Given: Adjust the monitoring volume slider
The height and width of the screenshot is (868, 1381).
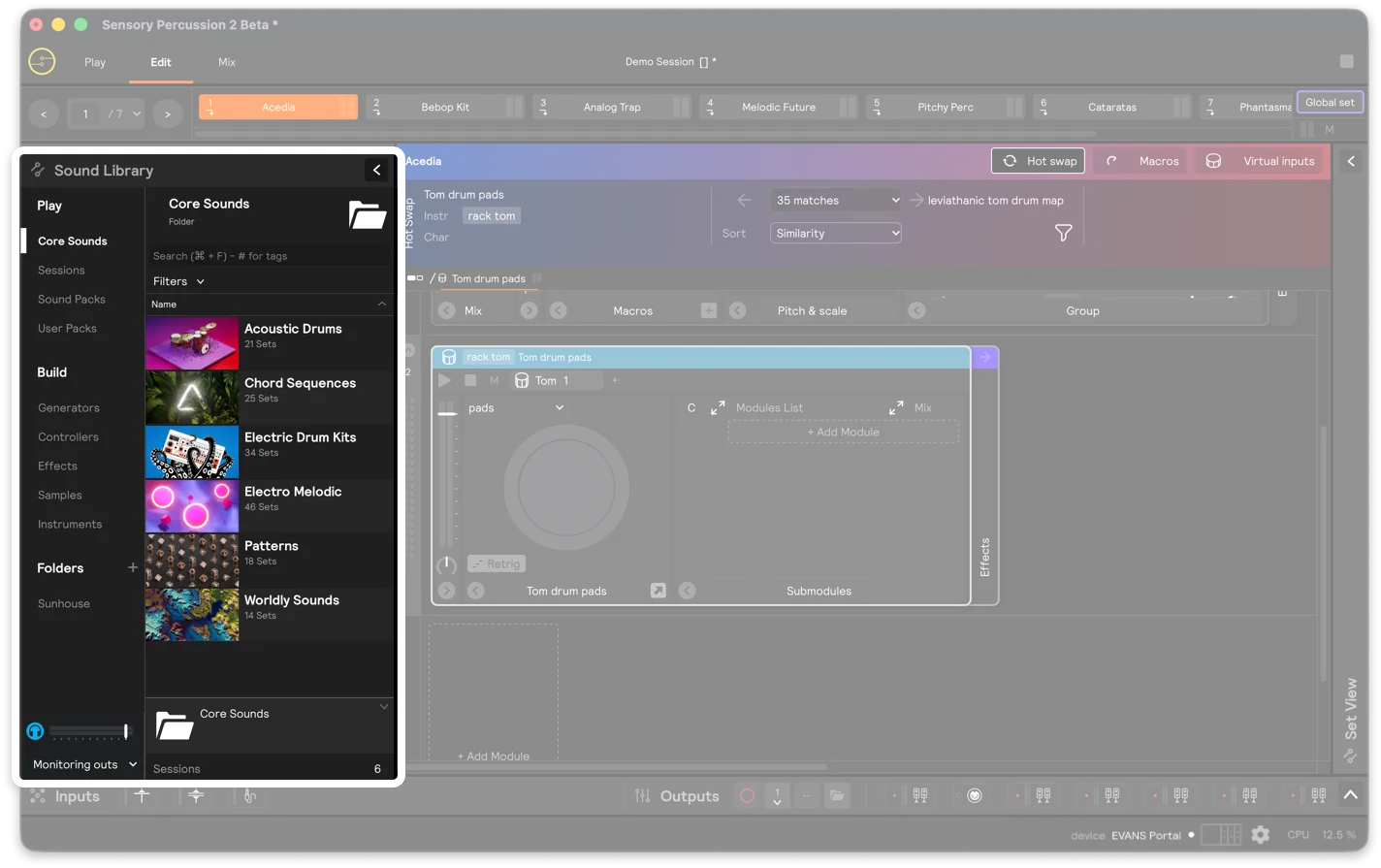Looking at the screenshot, I should tap(85, 731).
